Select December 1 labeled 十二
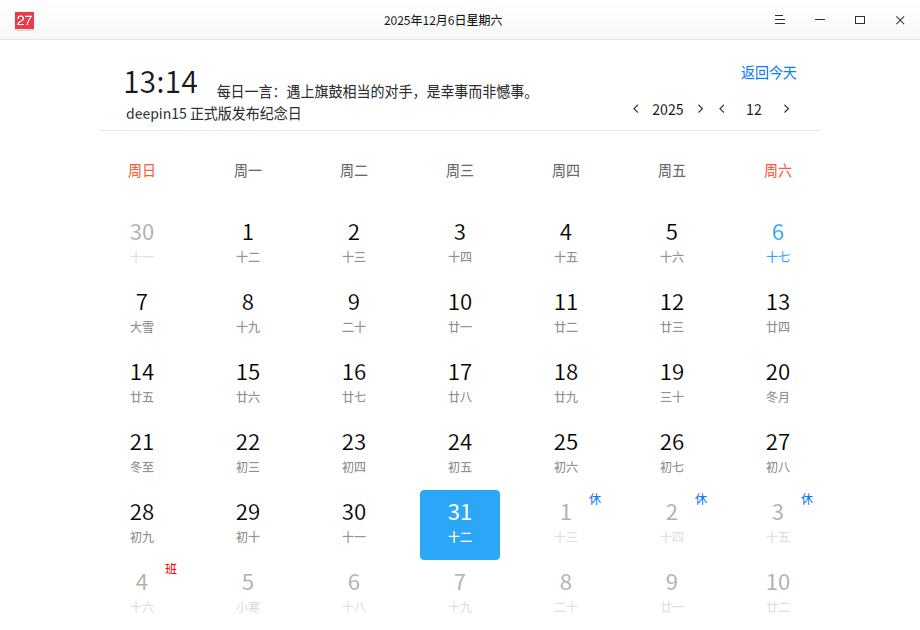The image size is (920, 630). pos(248,243)
